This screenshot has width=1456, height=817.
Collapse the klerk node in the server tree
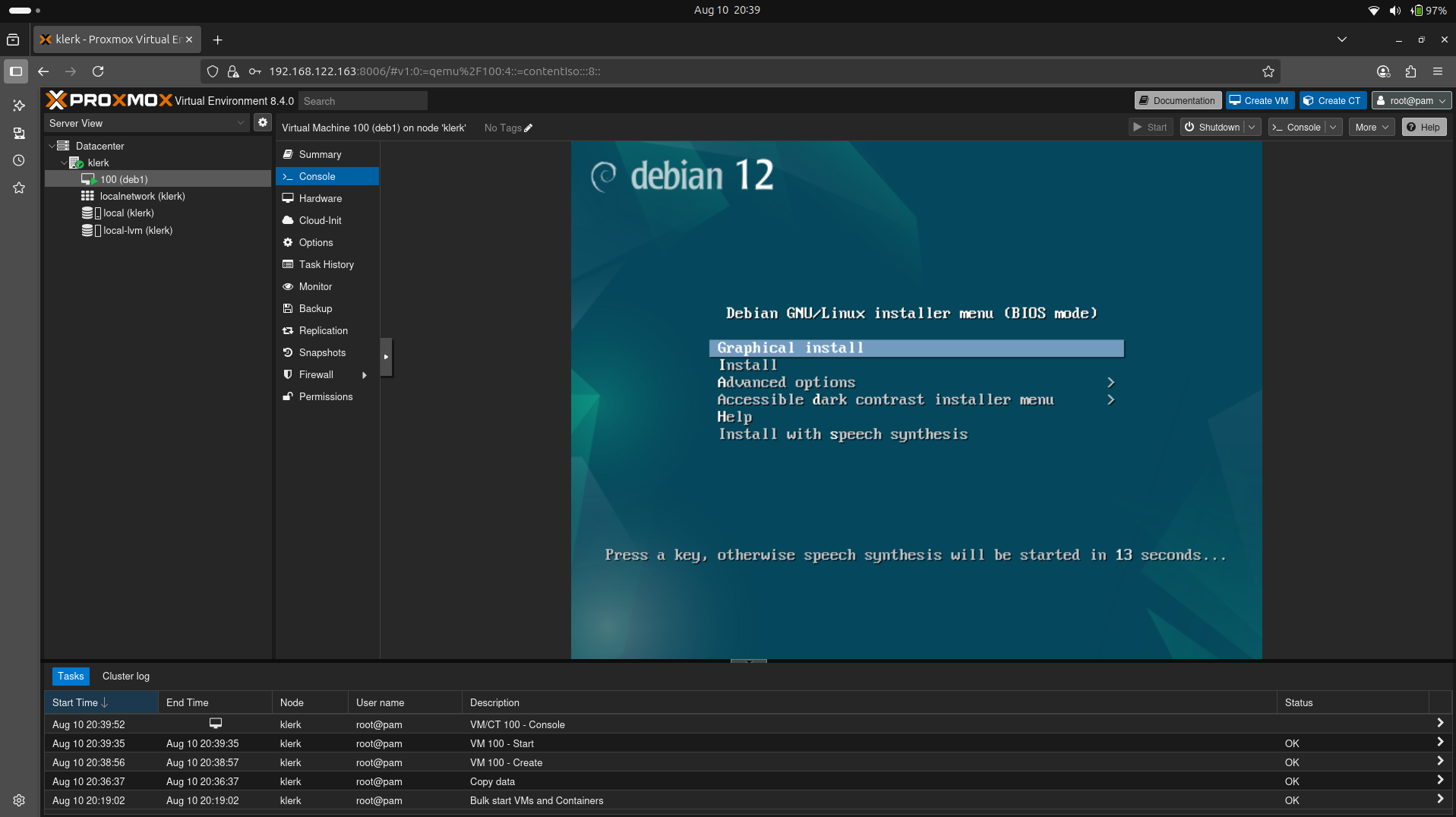pyautogui.click(x=64, y=162)
